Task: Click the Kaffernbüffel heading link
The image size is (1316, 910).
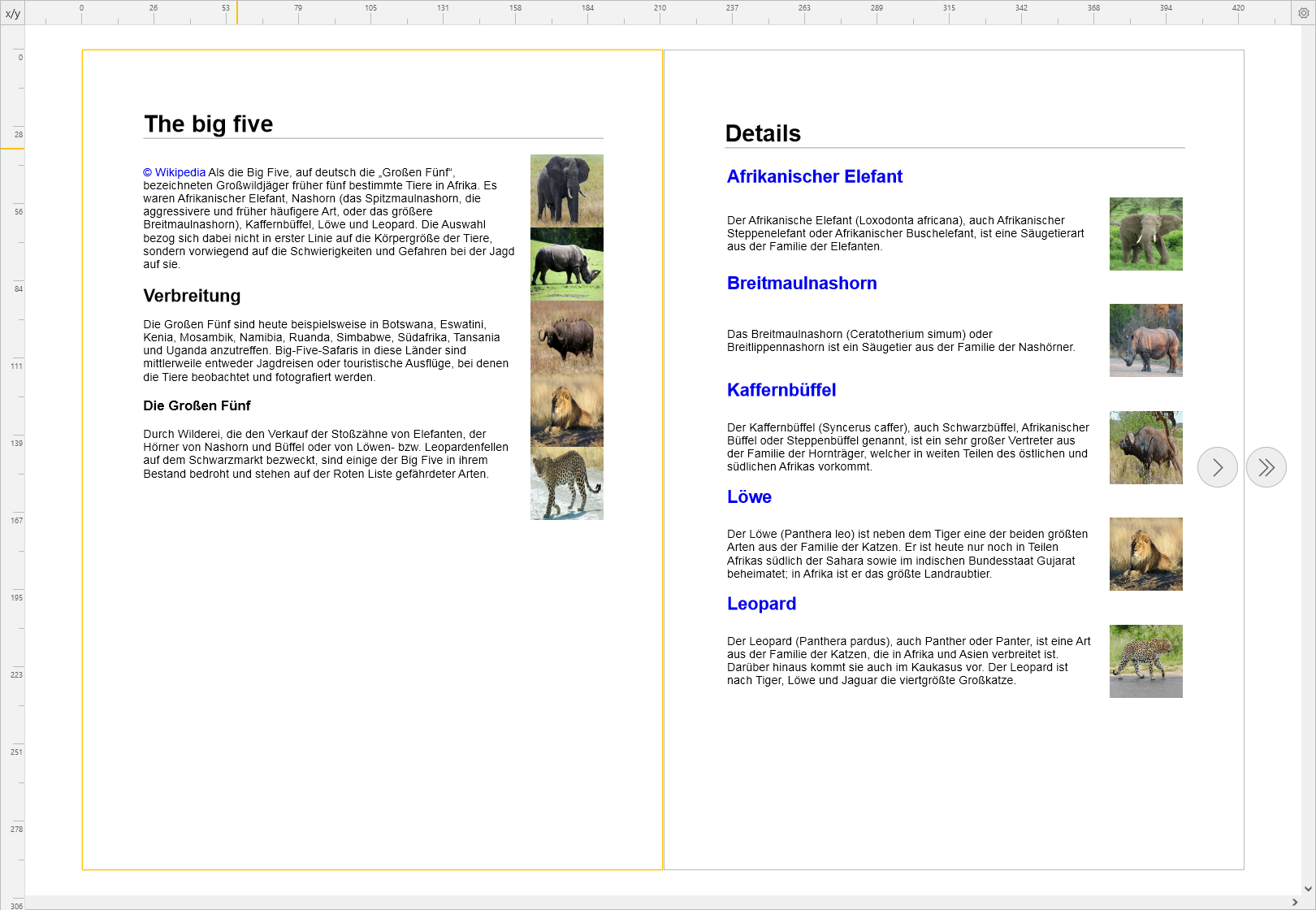Action: pos(781,390)
